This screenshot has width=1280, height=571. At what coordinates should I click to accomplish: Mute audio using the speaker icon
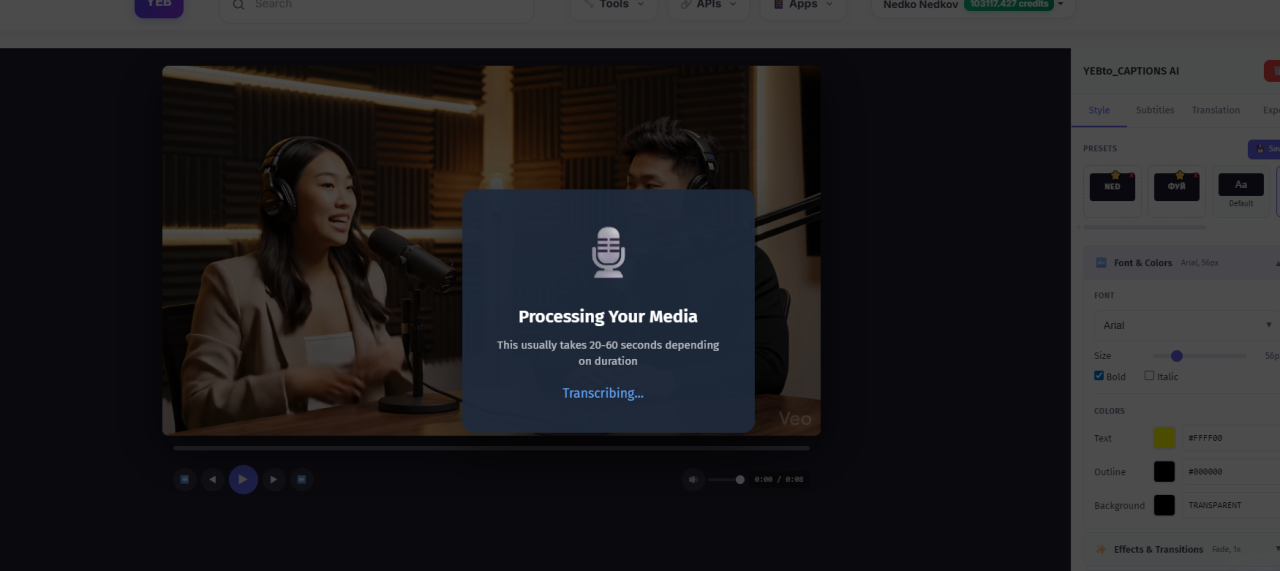pyautogui.click(x=693, y=480)
